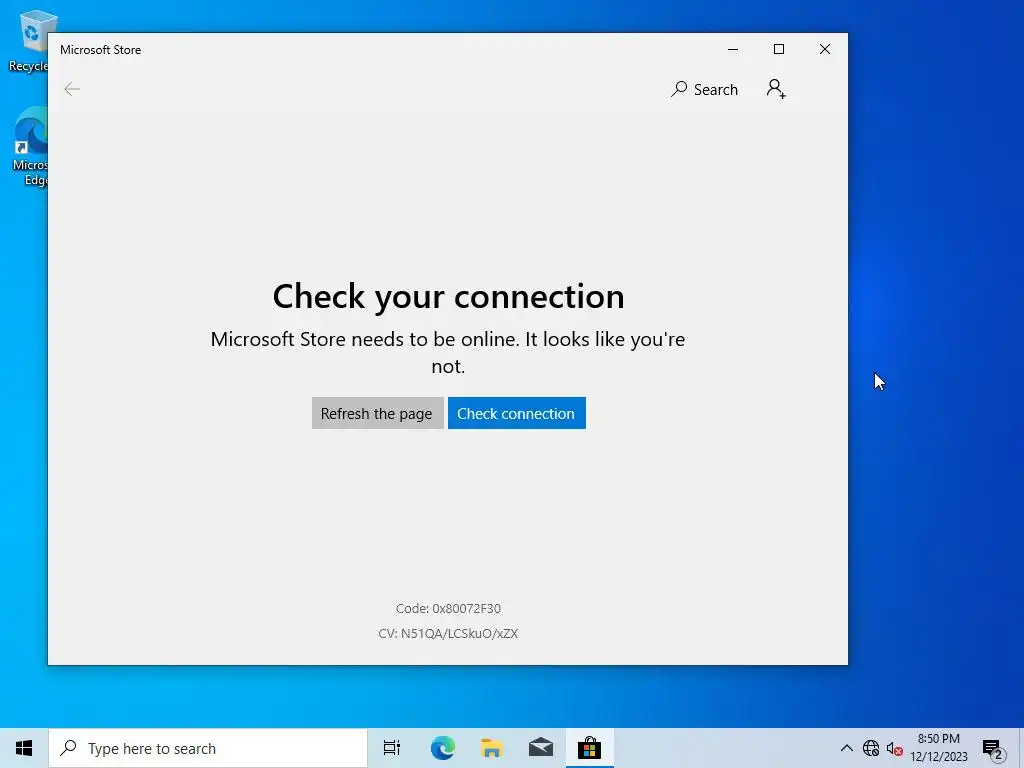Open the clock showing 8:50 PM
1024x768 pixels.
(x=939, y=748)
